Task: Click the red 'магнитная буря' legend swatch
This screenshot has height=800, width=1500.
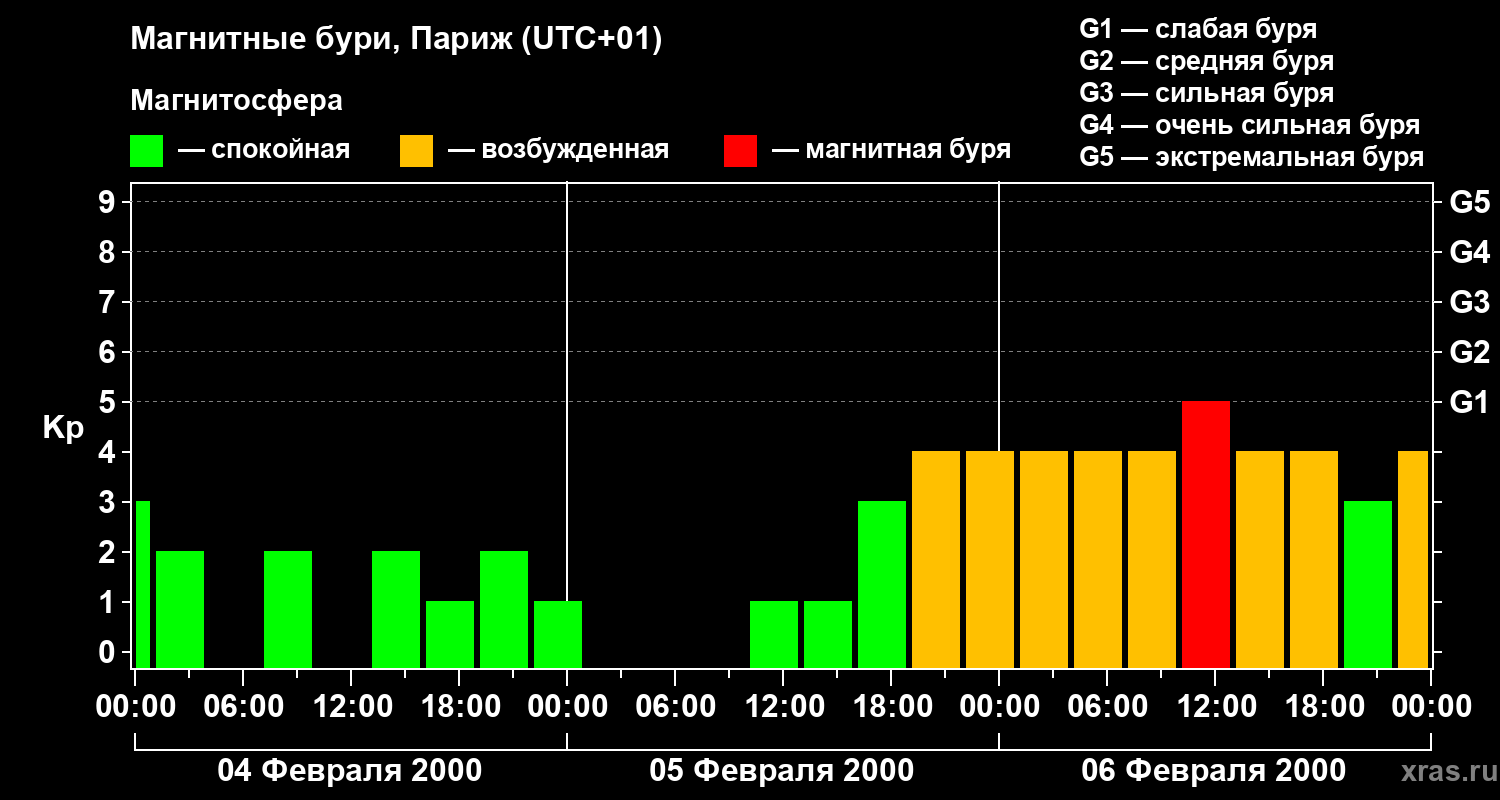Action: 740,151
